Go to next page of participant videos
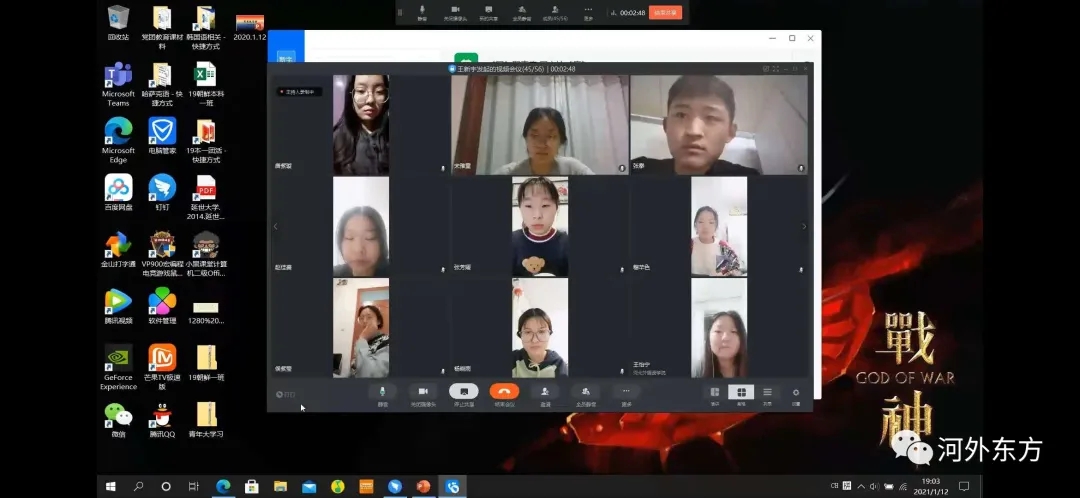This screenshot has width=1080, height=498. pos(804,227)
